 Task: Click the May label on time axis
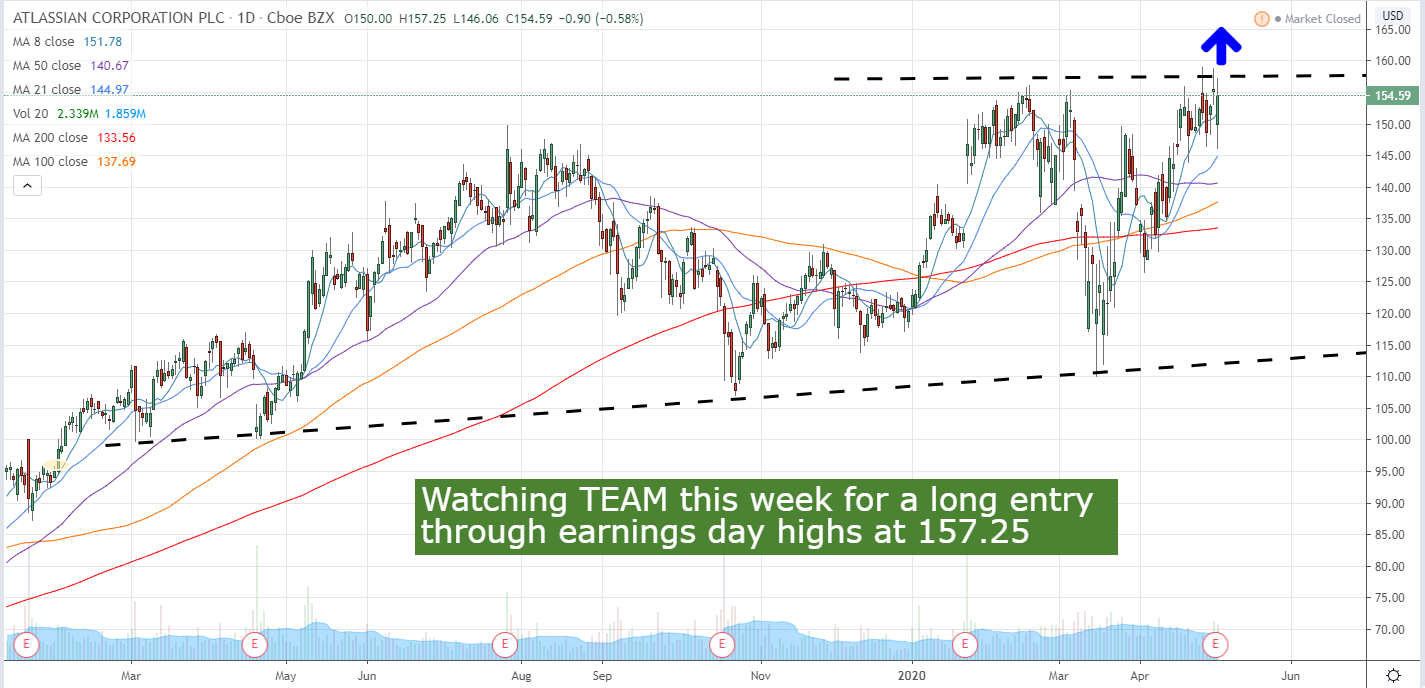pyautogui.click(x=285, y=674)
